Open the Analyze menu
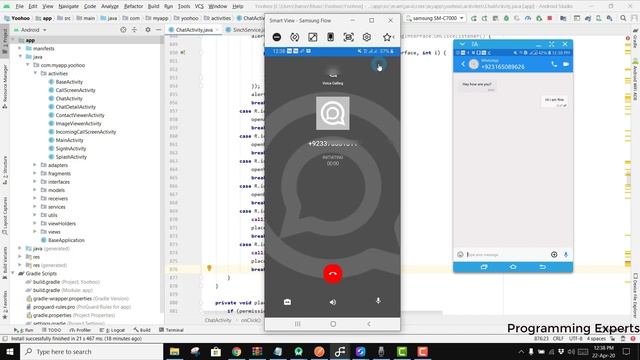This screenshot has width=640, height=360. [110, 7]
